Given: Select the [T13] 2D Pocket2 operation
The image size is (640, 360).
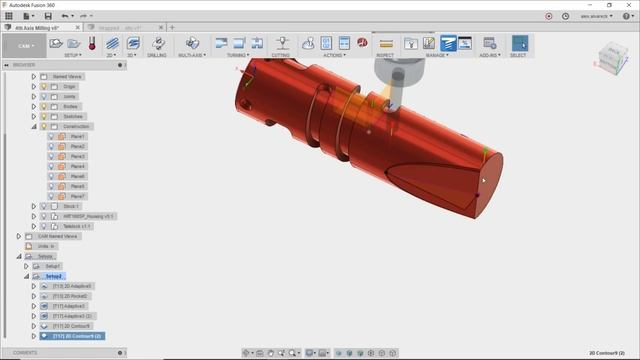Looking at the screenshot, I should click(x=66, y=296).
